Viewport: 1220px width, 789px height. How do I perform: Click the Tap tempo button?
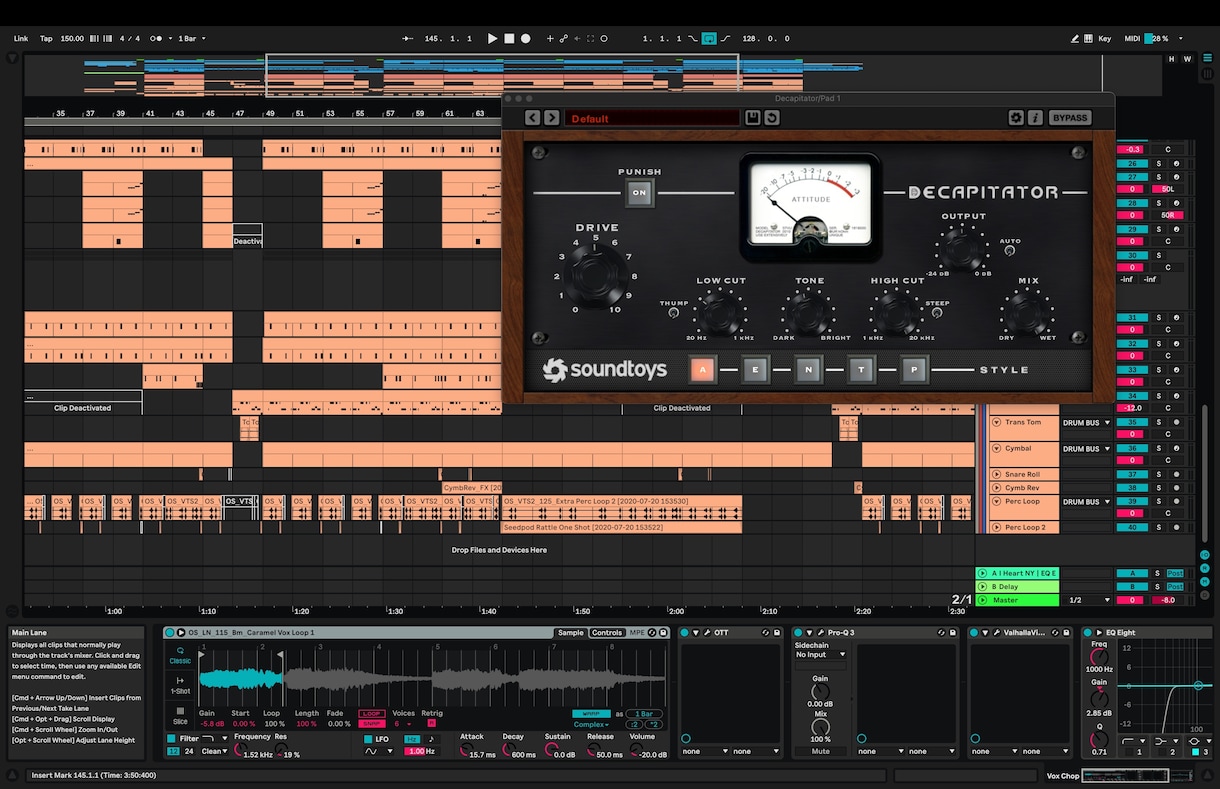(x=46, y=39)
